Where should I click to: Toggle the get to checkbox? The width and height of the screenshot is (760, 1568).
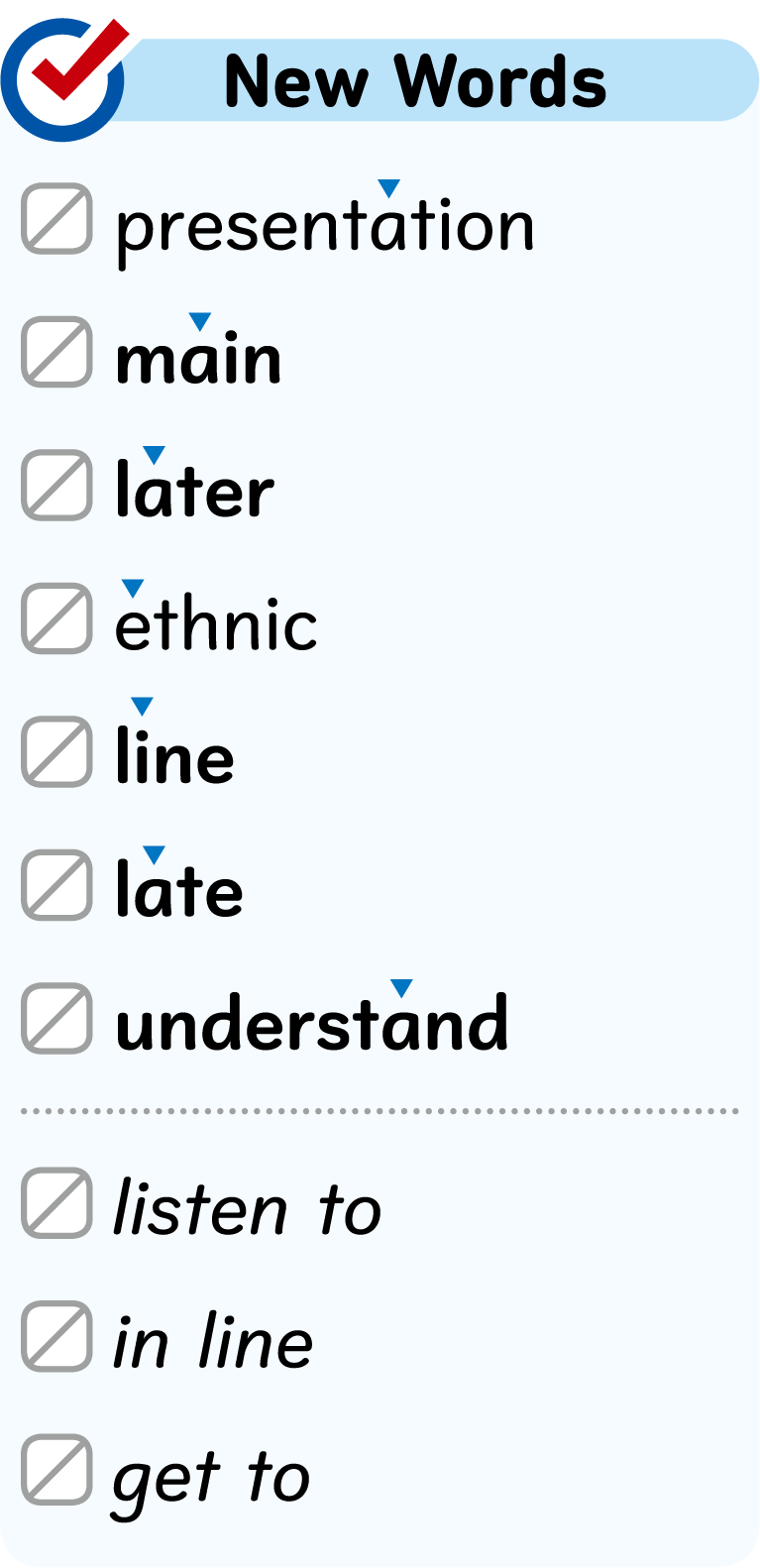pyautogui.click(x=57, y=1469)
